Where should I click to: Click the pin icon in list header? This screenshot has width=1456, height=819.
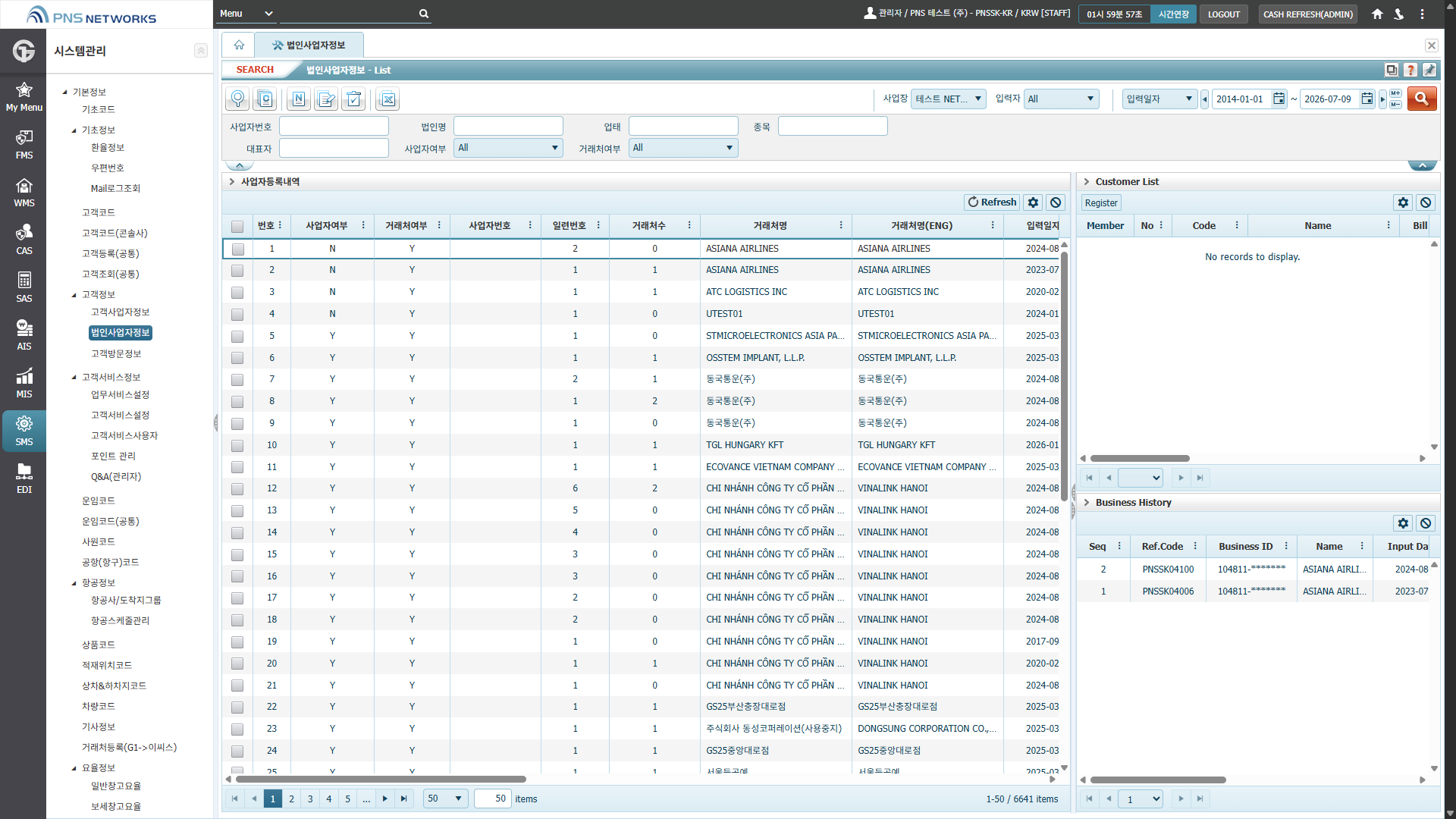[x=1429, y=70]
